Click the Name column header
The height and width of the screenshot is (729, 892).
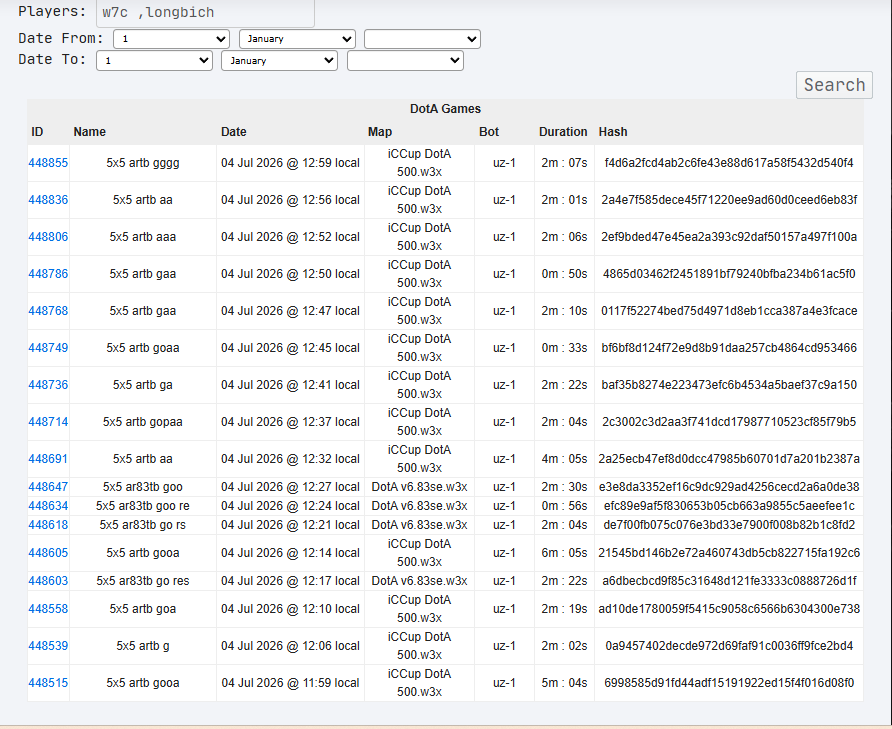[x=89, y=132]
